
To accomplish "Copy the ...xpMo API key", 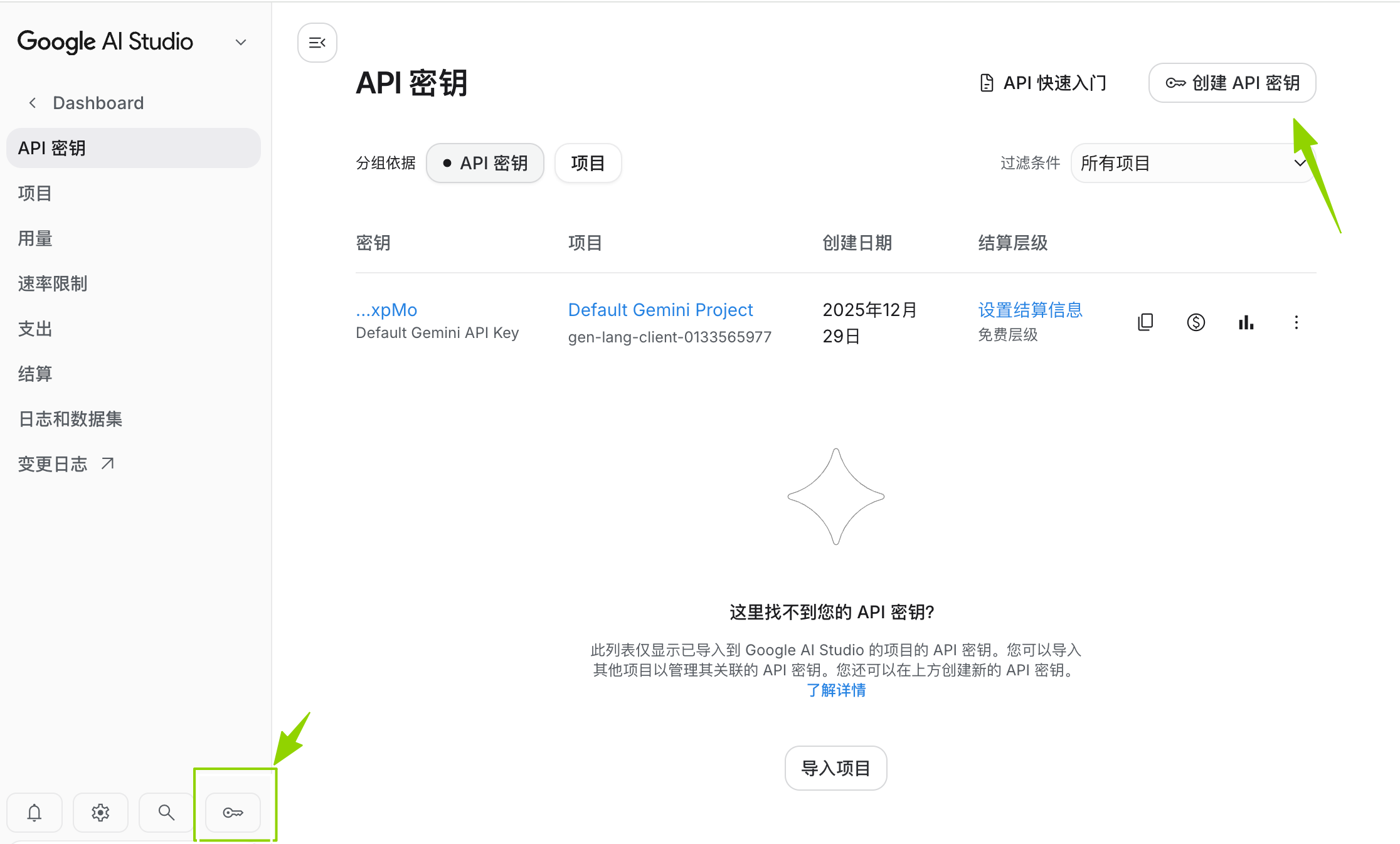I will 1145,322.
